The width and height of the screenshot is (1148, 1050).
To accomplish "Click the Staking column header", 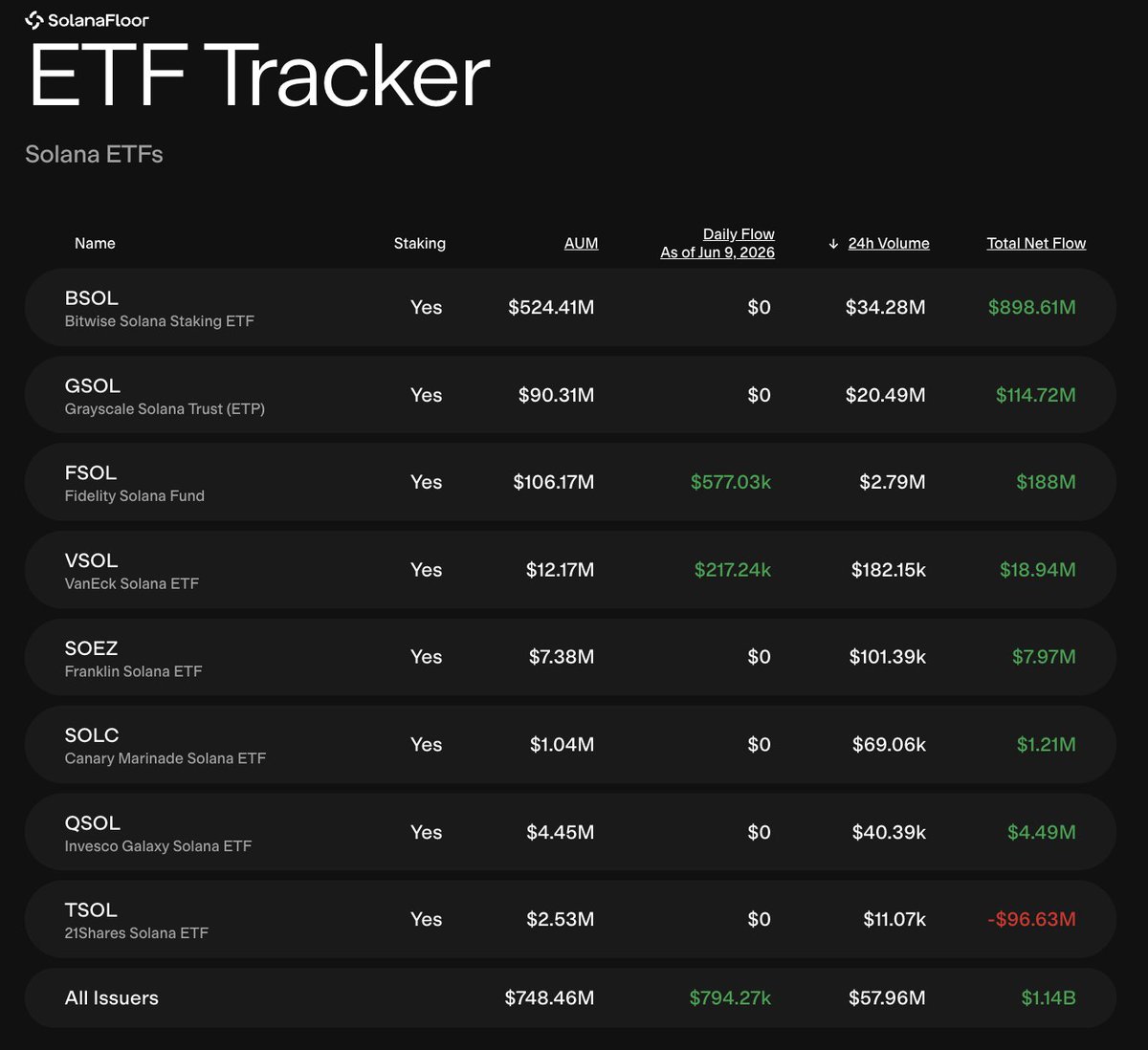I will point(420,243).
